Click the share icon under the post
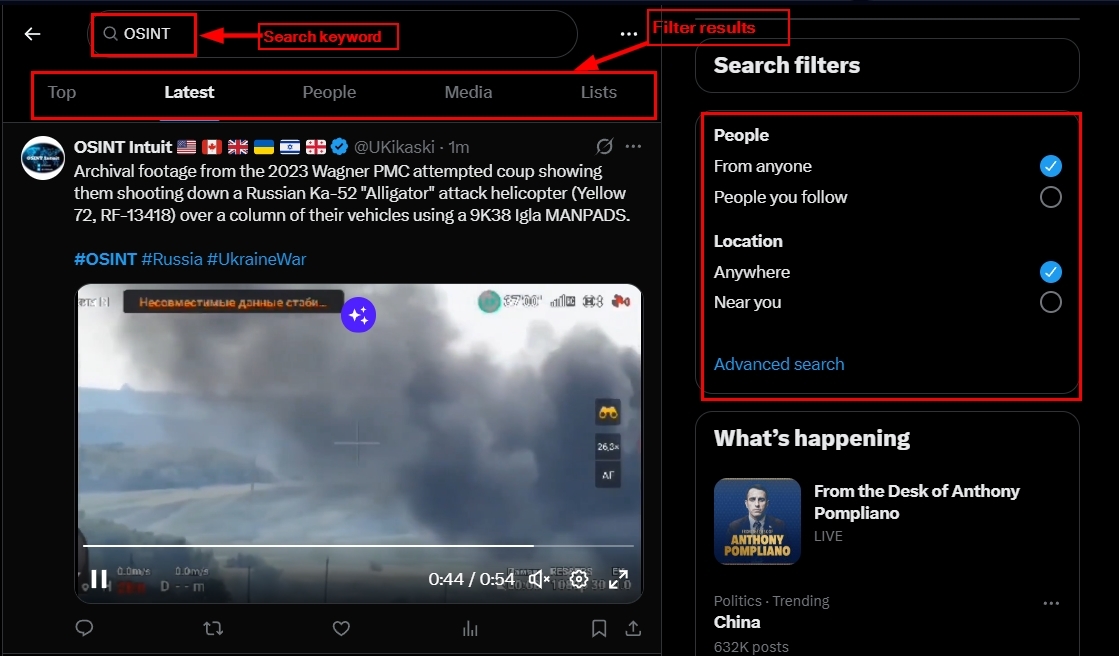Viewport: 1119px width, 656px height. [633, 628]
